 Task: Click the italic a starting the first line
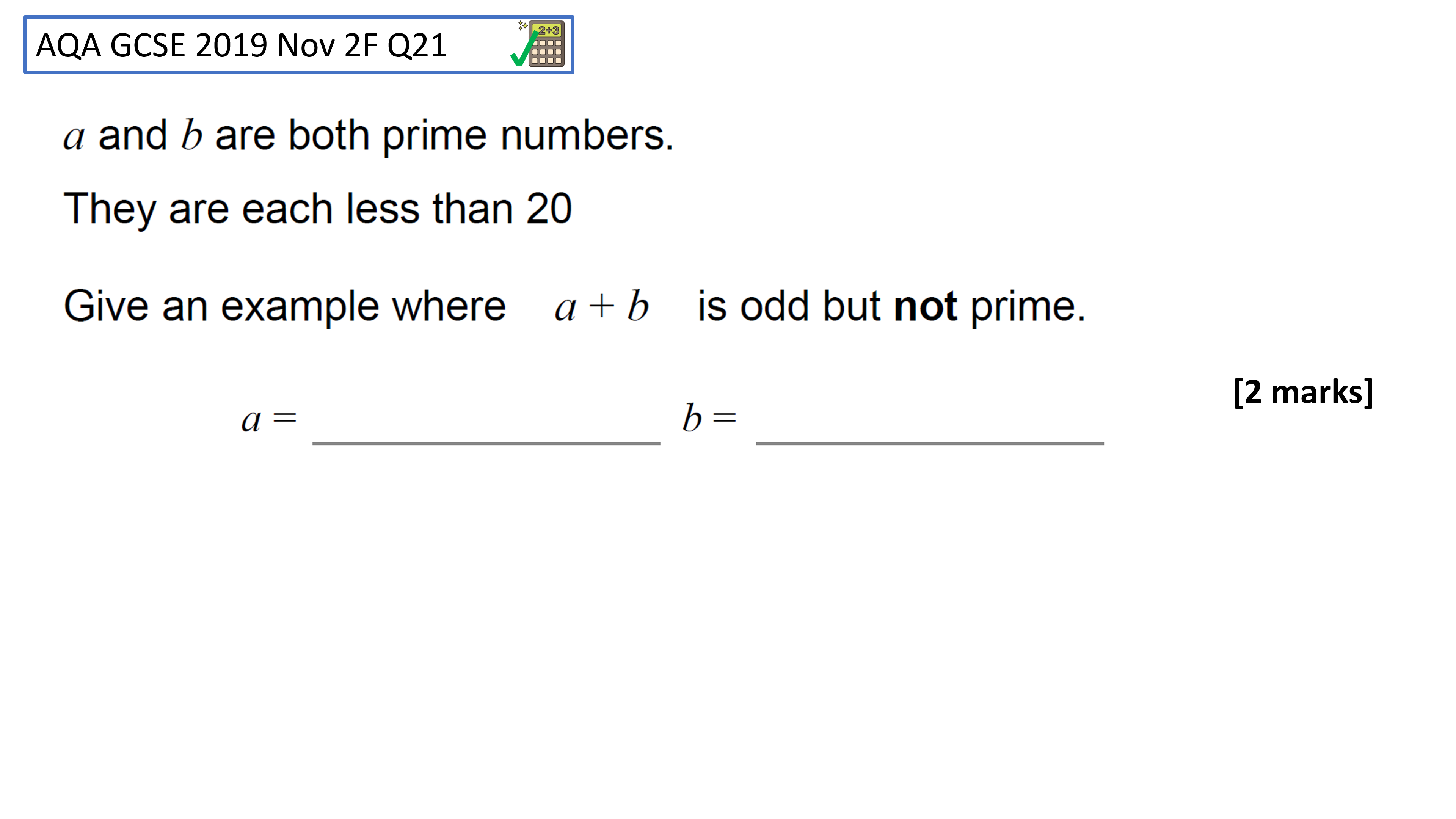74,138
